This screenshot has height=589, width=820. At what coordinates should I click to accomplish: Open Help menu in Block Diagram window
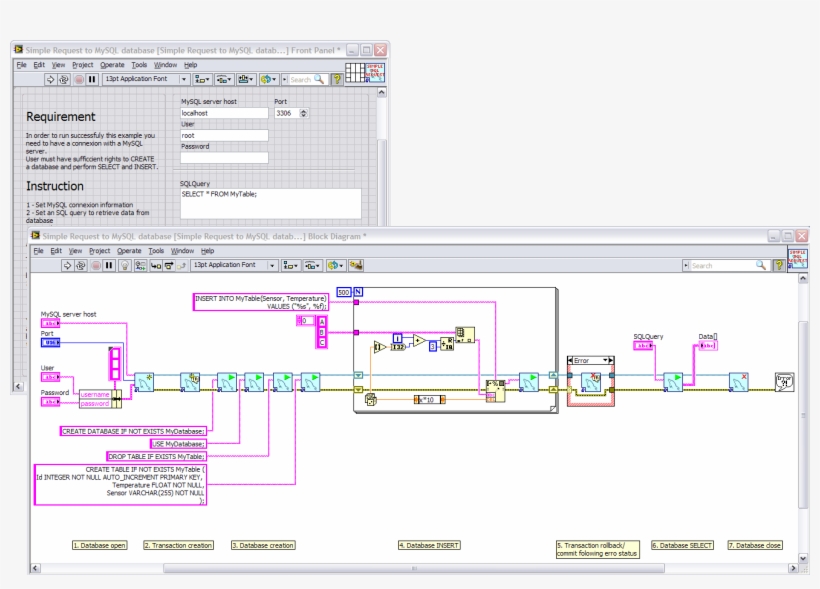tap(208, 251)
